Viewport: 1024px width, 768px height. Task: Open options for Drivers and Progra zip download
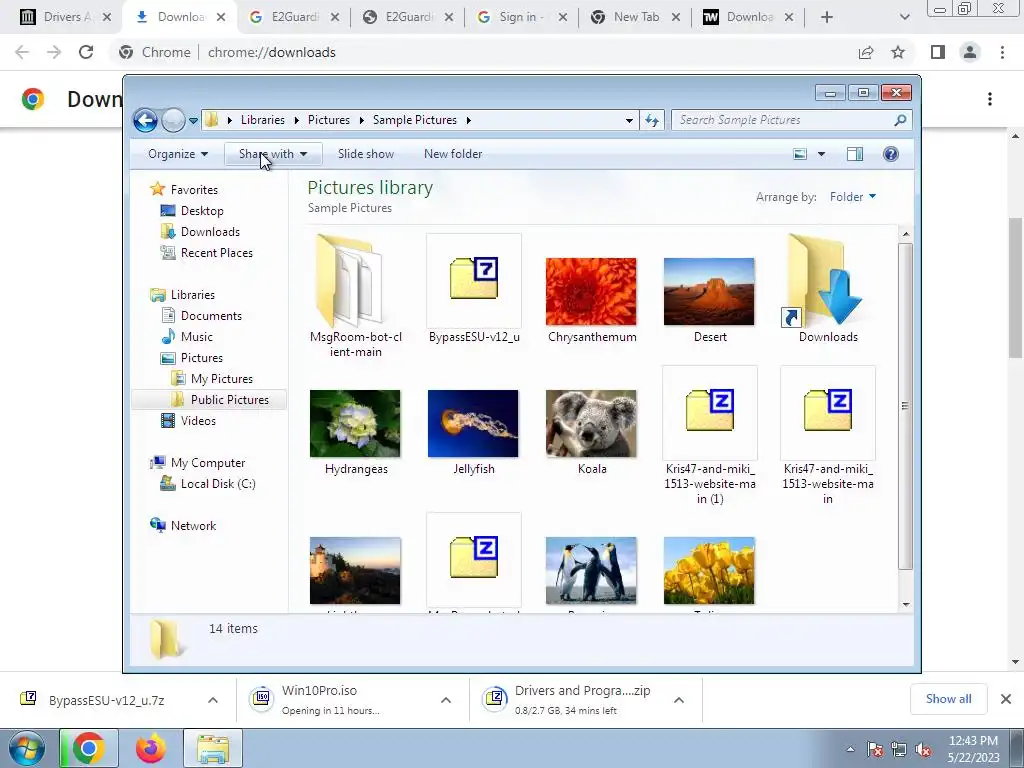(x=679, y=700)
